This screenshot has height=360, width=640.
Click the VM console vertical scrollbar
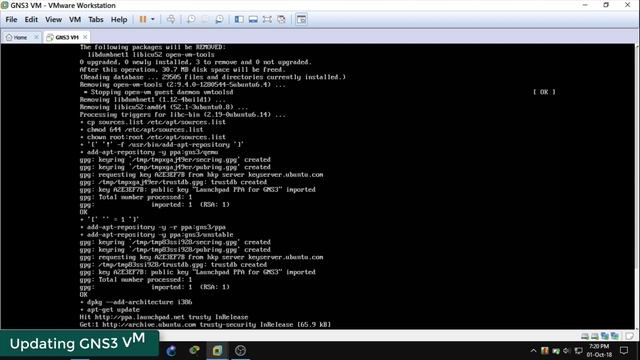(637, 186)
